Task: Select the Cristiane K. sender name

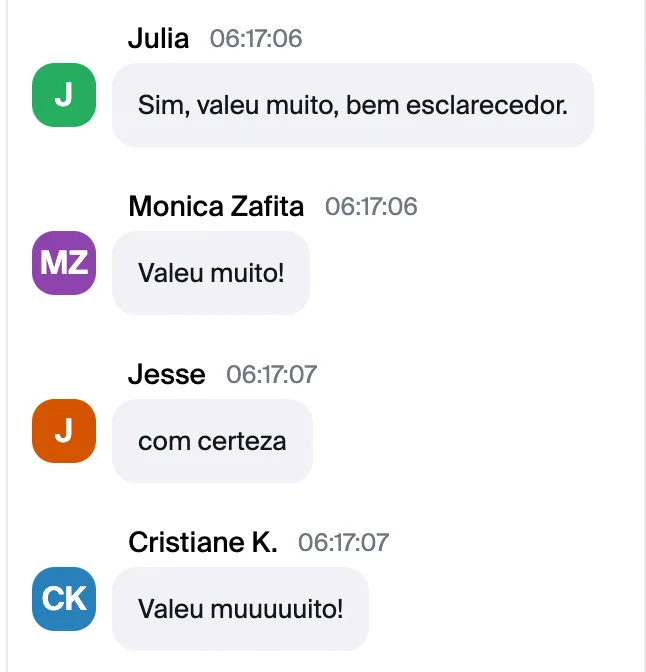Action: point(203,542)
